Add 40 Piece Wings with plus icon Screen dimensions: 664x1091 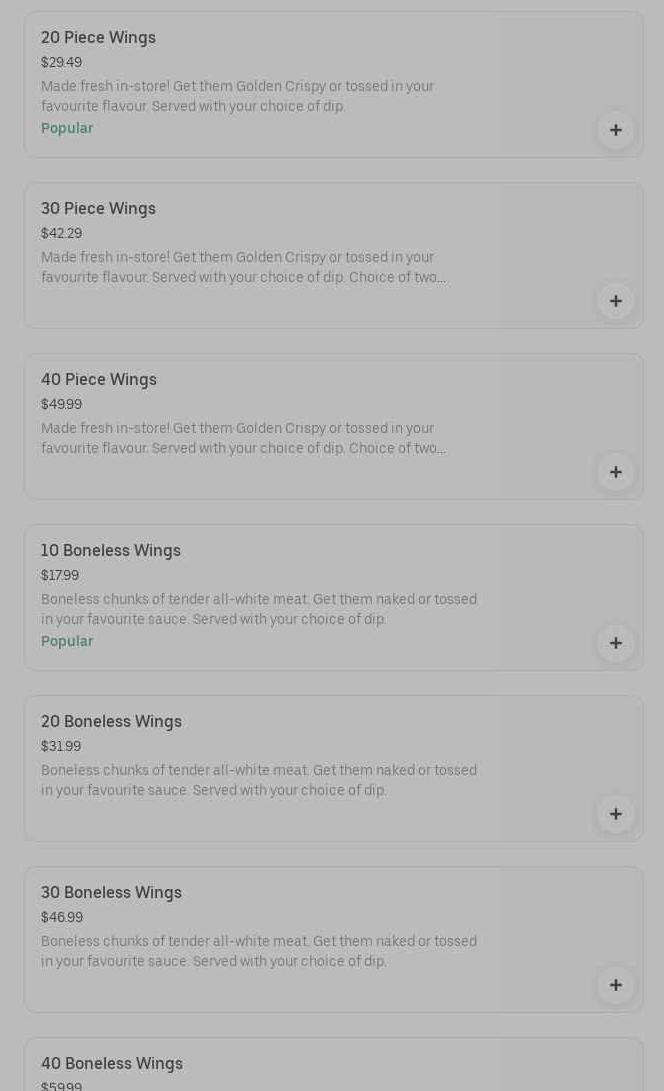coord(616,472)
